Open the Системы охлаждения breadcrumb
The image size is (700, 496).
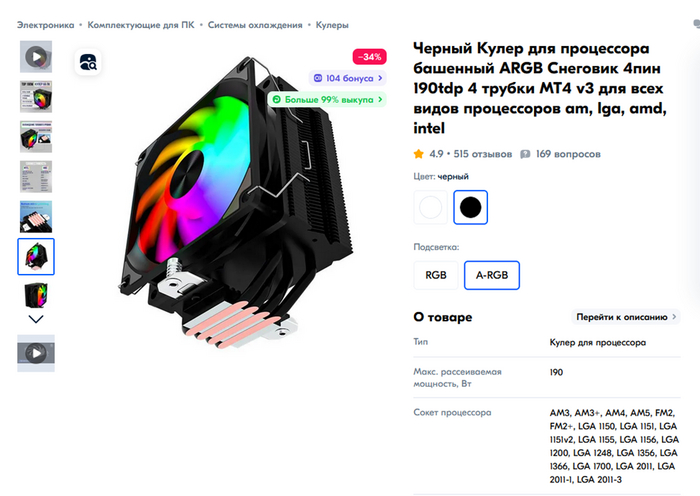(x=255, y=25)
